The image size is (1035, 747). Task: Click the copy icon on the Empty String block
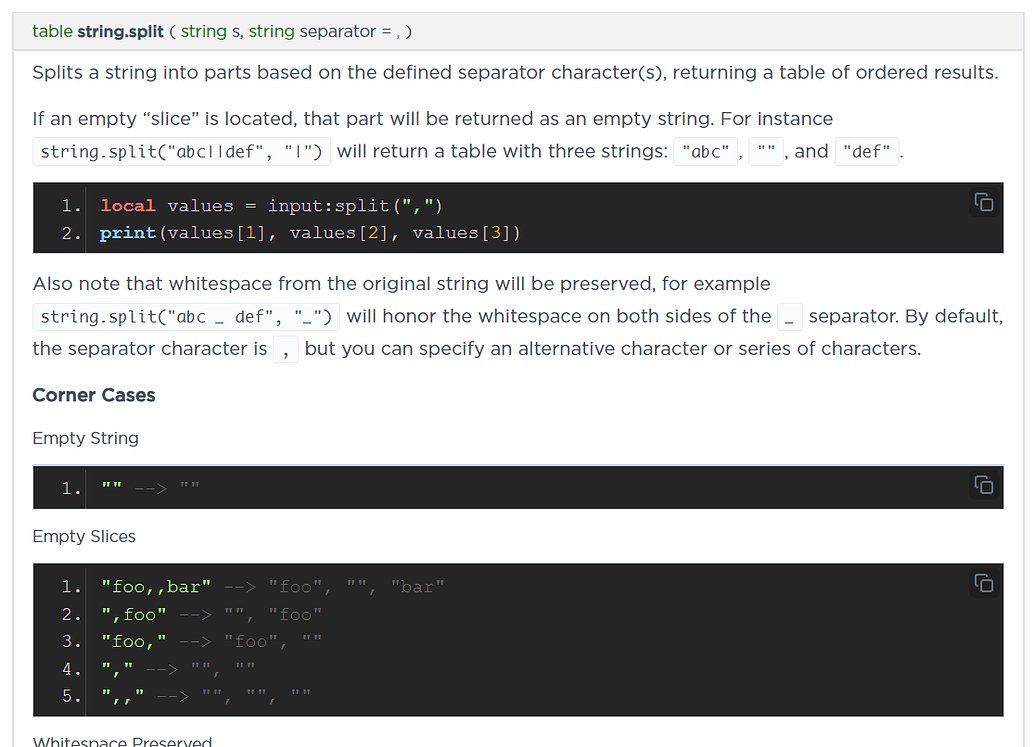click(984, 484)
